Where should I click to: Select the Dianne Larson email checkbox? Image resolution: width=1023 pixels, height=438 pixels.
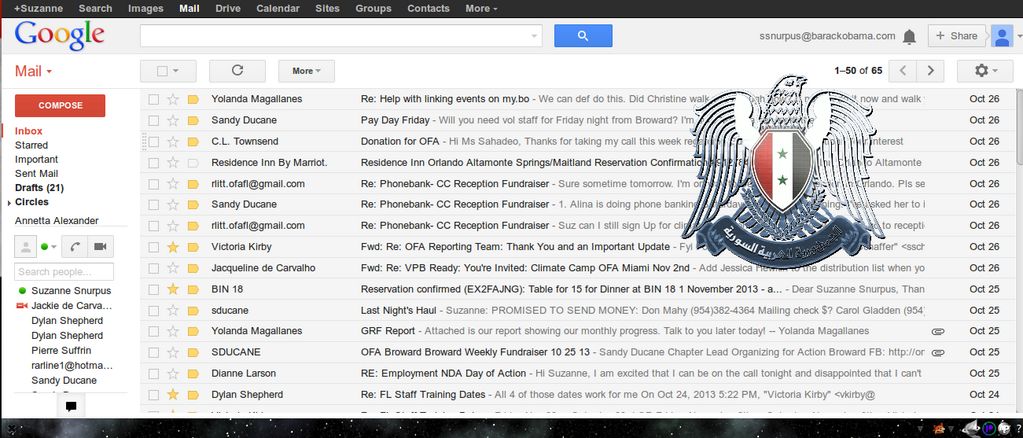click(x=153, y=373)
